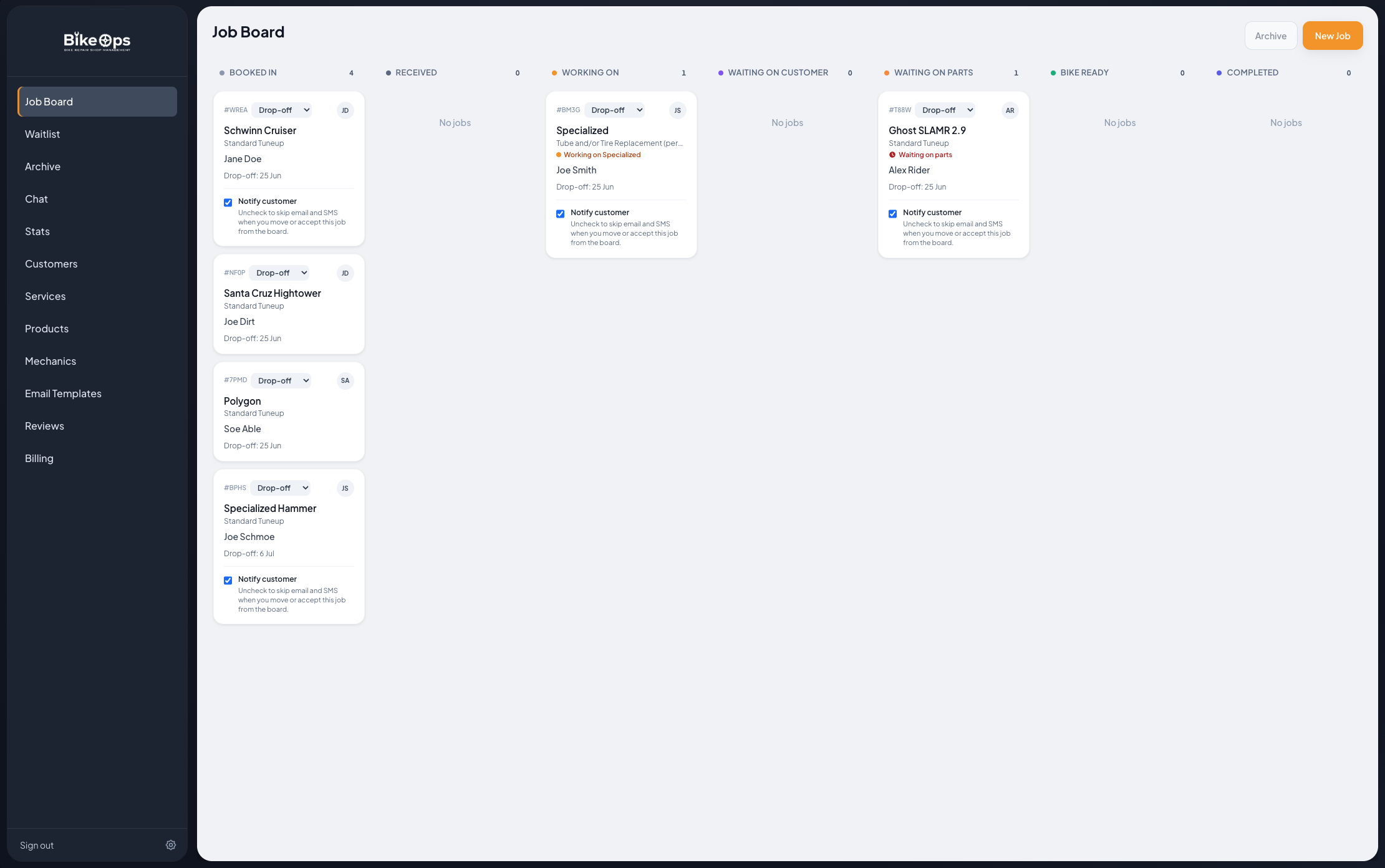Uncheck Notify customer on Specialized Hammer card
1385x868 pixels.
(x=228, y=580)
